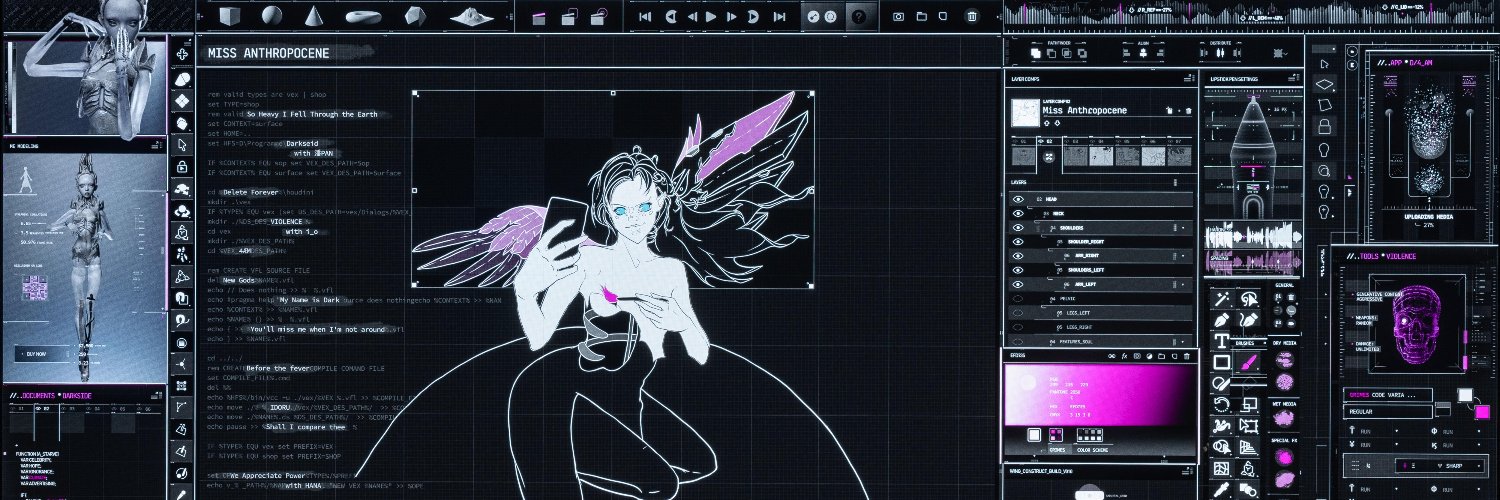Open the LAYERS panel header

(1020, 183)
